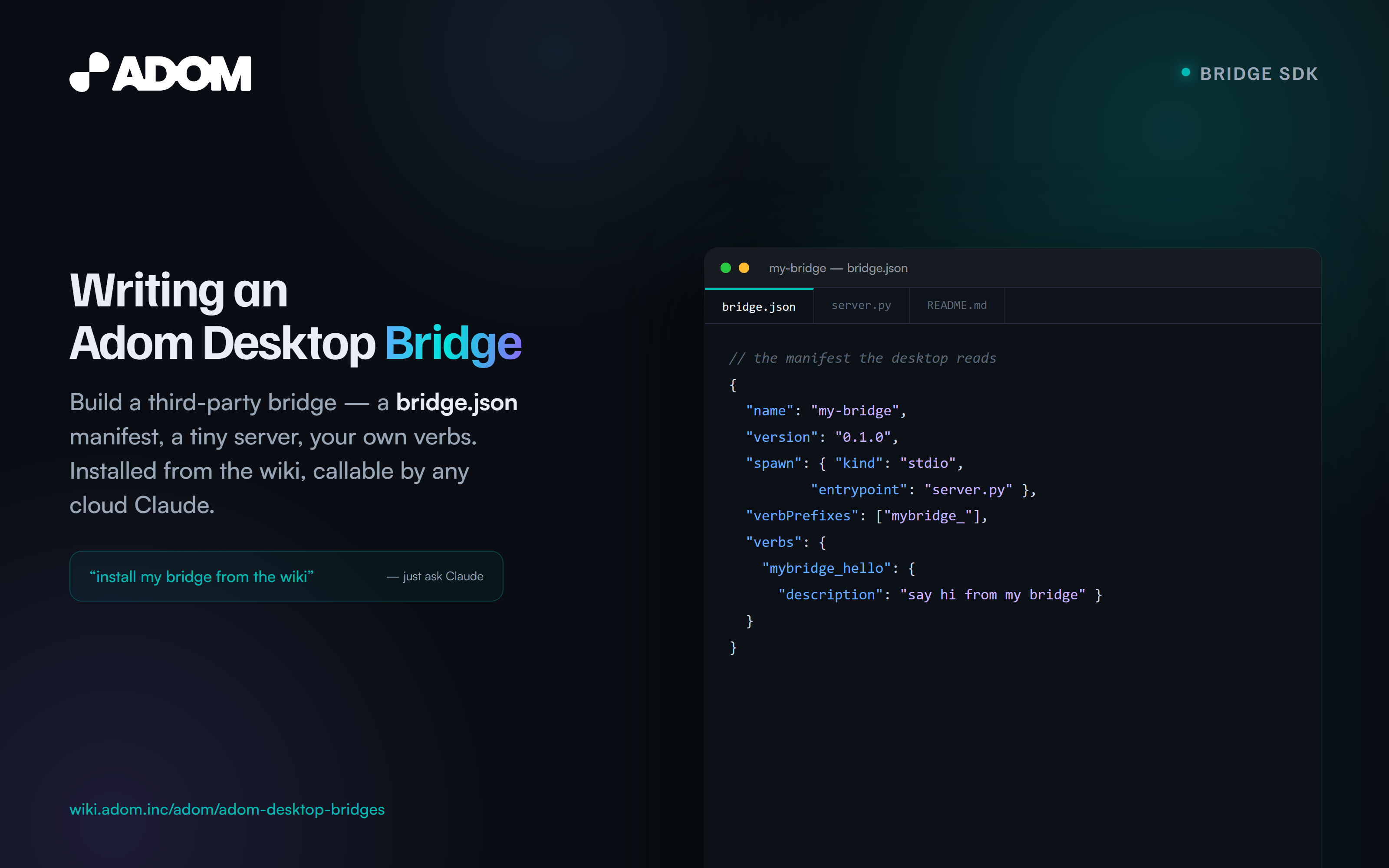Click the "mybridge_hello" code line
The width and height of the screenshot is (1389, 868).
(x=839, y=569)
